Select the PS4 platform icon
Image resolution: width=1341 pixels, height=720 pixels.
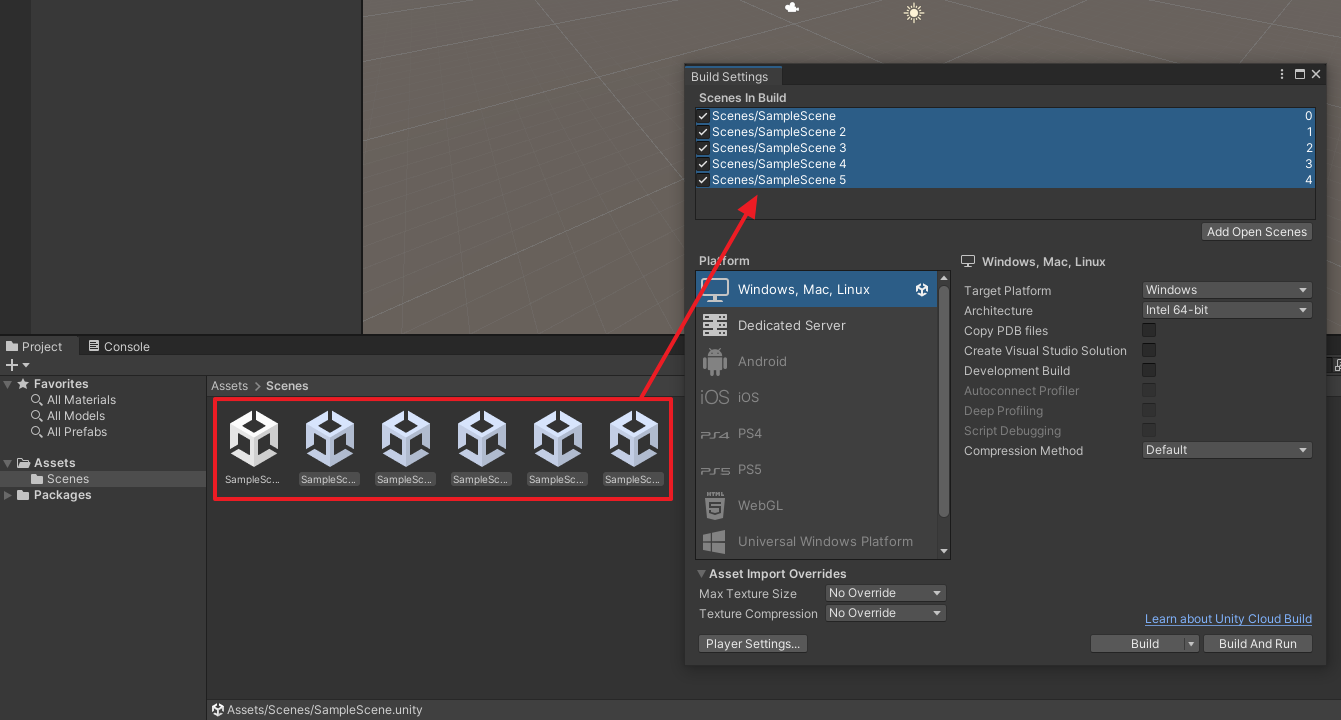pyautogui.click(x=716, y=434)
